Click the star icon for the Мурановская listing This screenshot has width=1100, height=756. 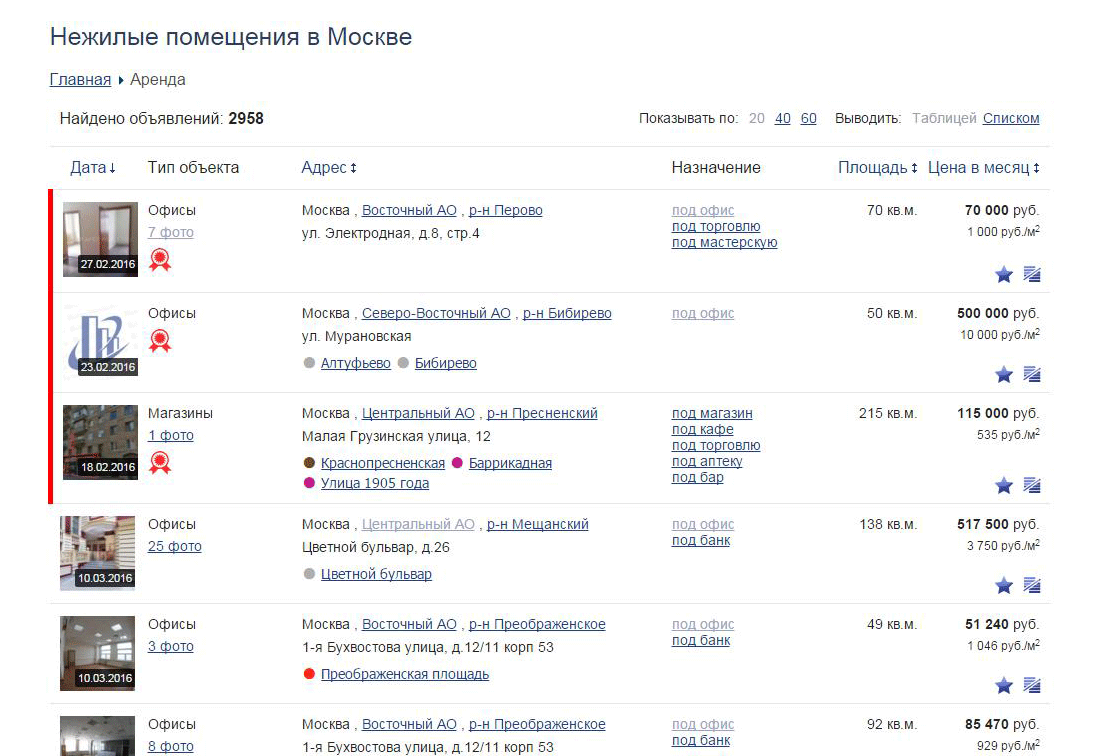point(1004,375)
